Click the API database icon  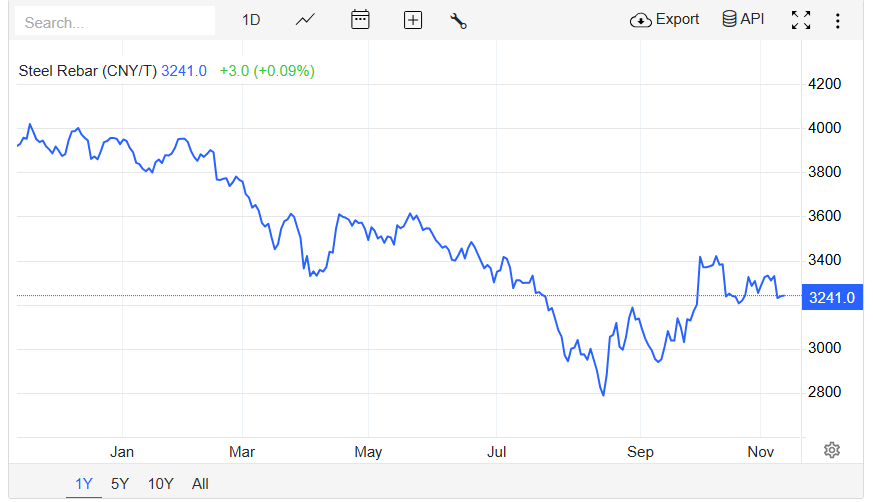729,20
